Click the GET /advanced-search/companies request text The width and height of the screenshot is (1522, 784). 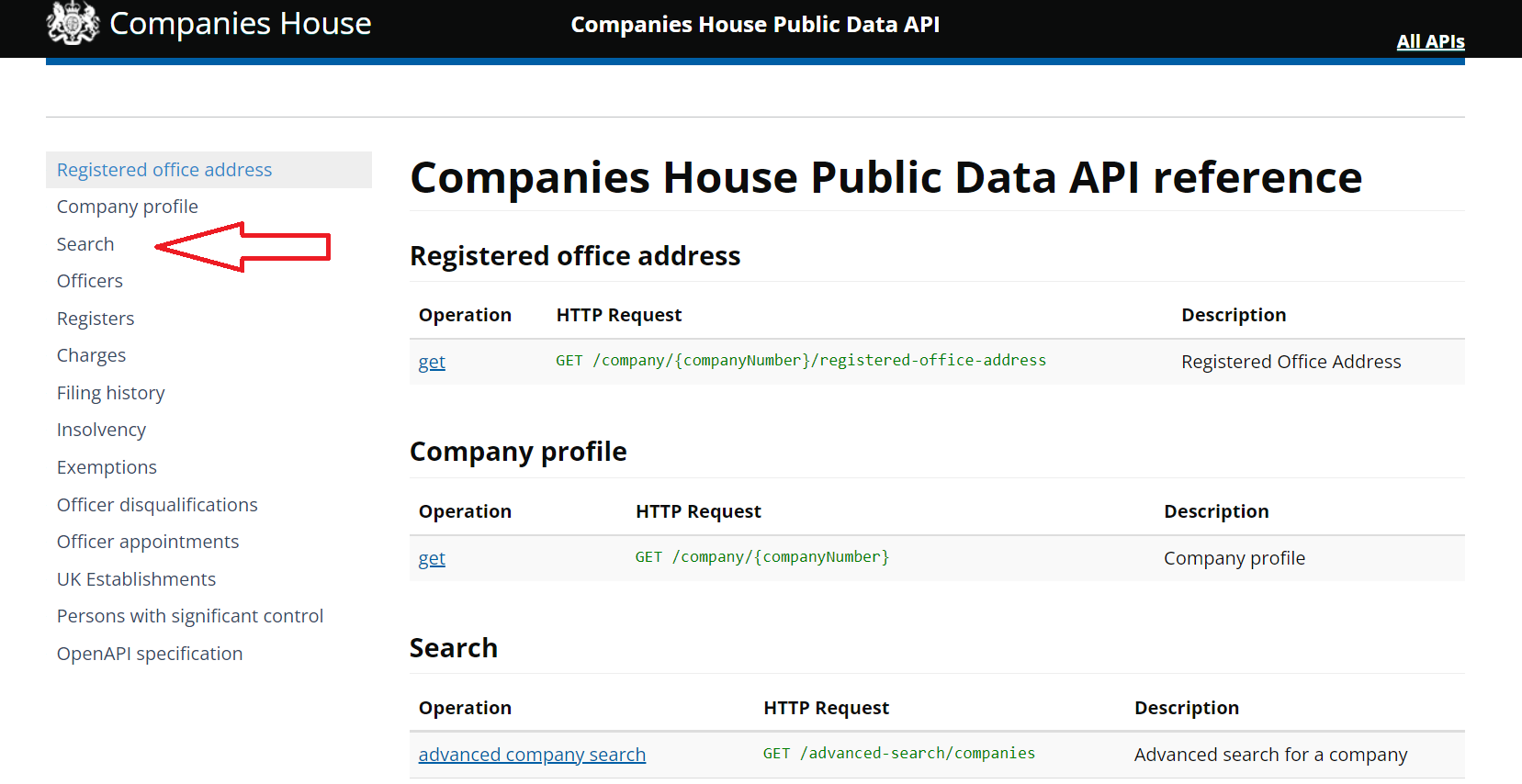[899, 753]
